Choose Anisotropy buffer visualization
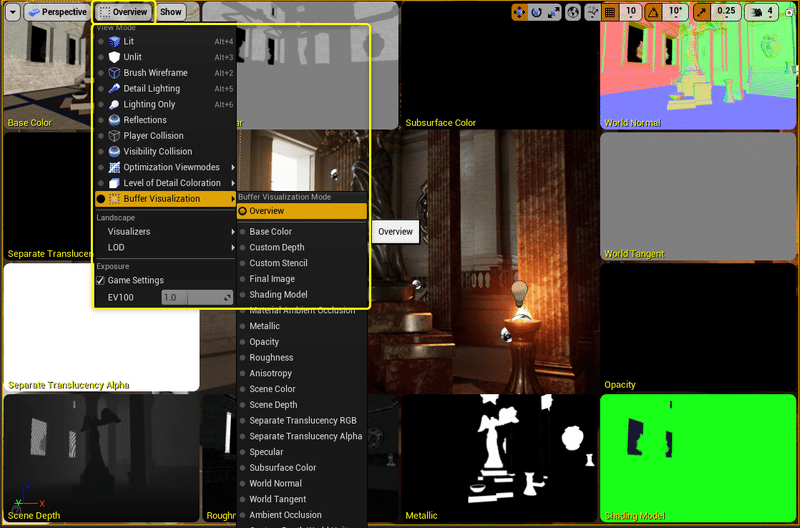The width and height of the screenshot is (800, 528). pyautogui.click(x=302, y=373)
